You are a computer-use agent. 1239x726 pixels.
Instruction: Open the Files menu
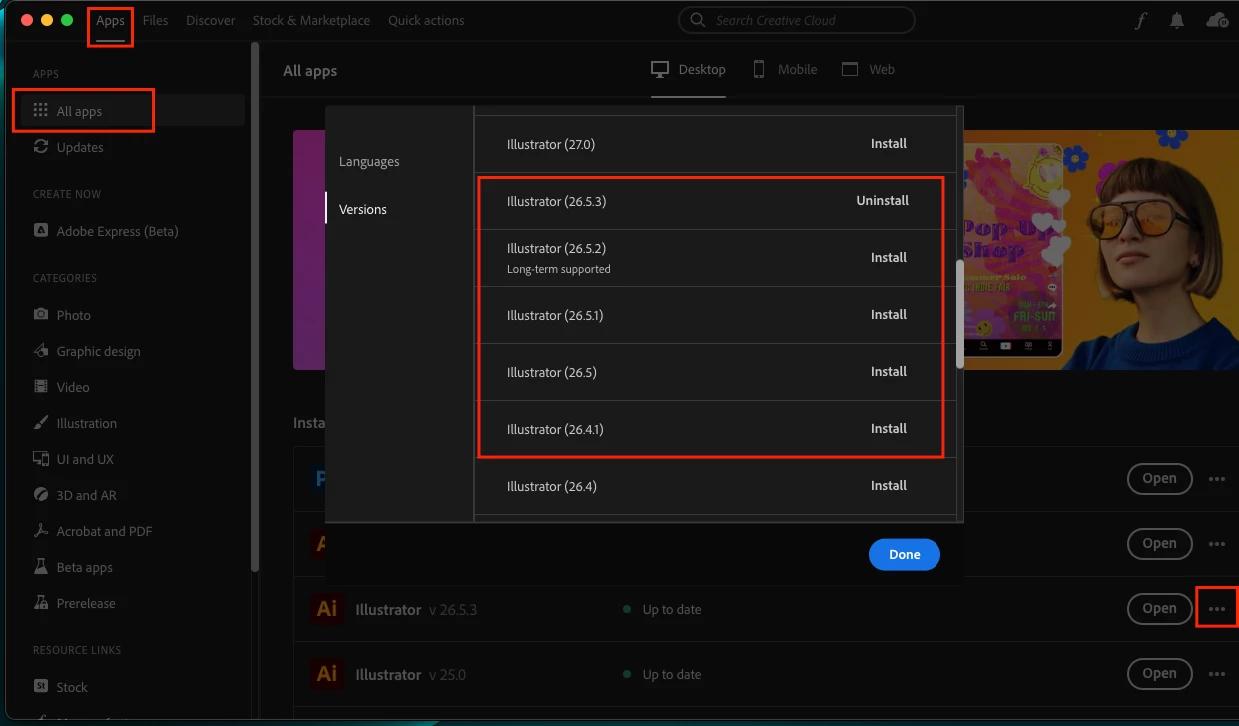pyautogui.click(x=155, y=20)
